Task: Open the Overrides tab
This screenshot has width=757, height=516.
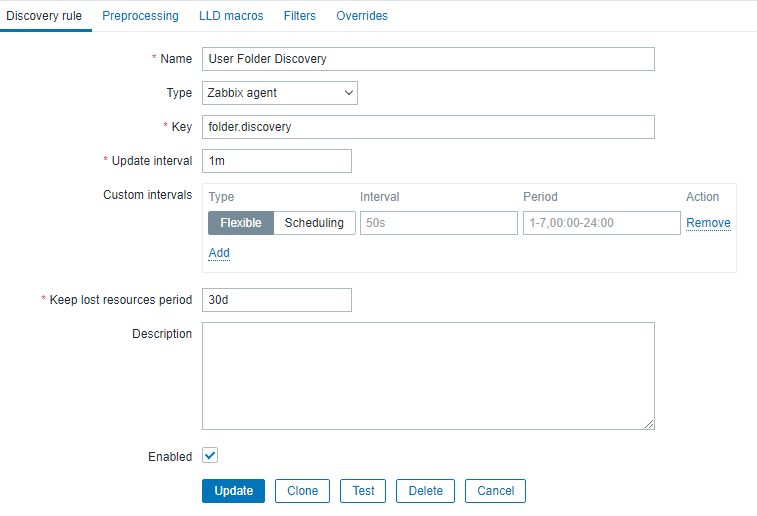Action: pyautogui.click(x=362, y=16)
